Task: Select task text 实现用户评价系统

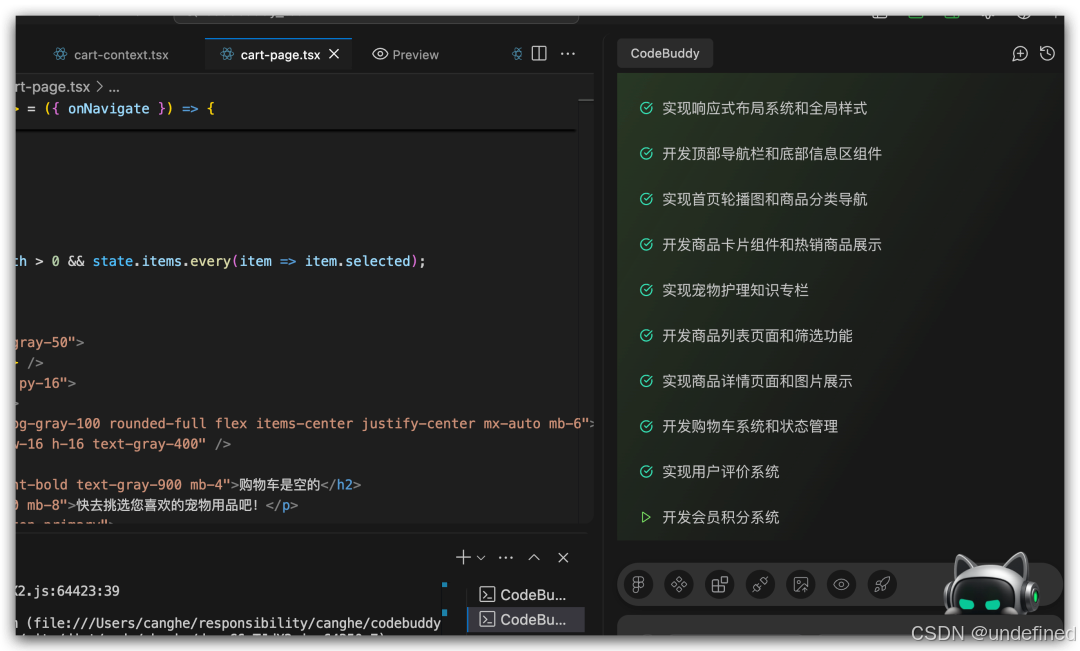Action: [720, 472]
